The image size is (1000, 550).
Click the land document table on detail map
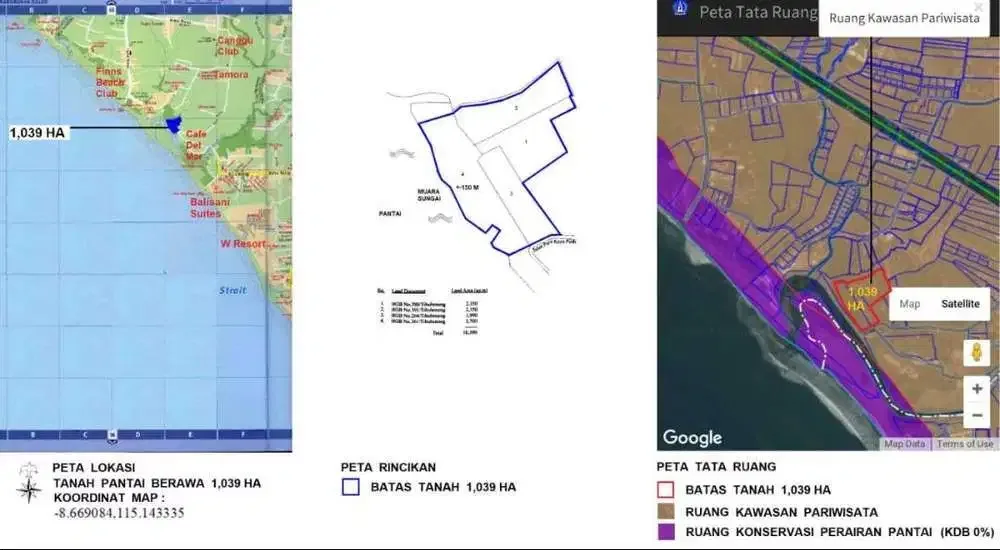pyautogui.click(x=432, y=311)
